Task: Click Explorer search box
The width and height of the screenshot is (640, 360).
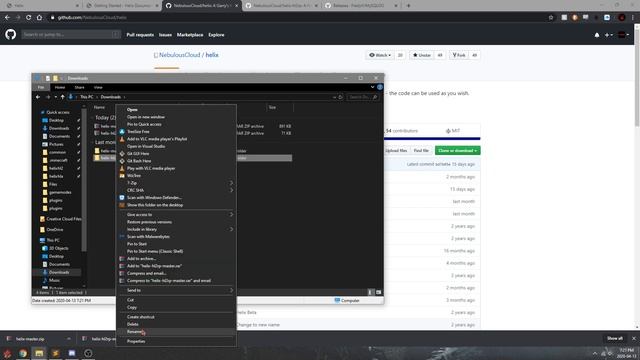Action: (363, 97)
